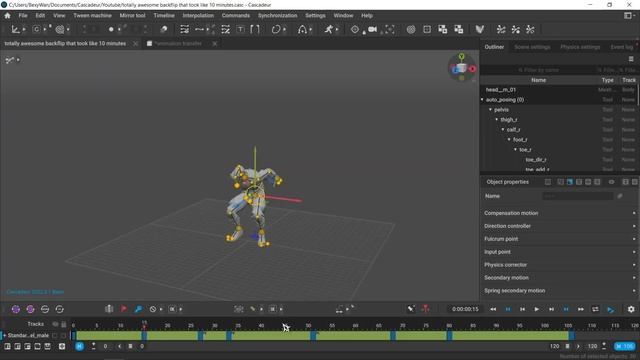Open timeline settings gear icon
Image resolution: width=640 pixels, height=360 pixels.
pyautogui.click(x=631, y=309)
